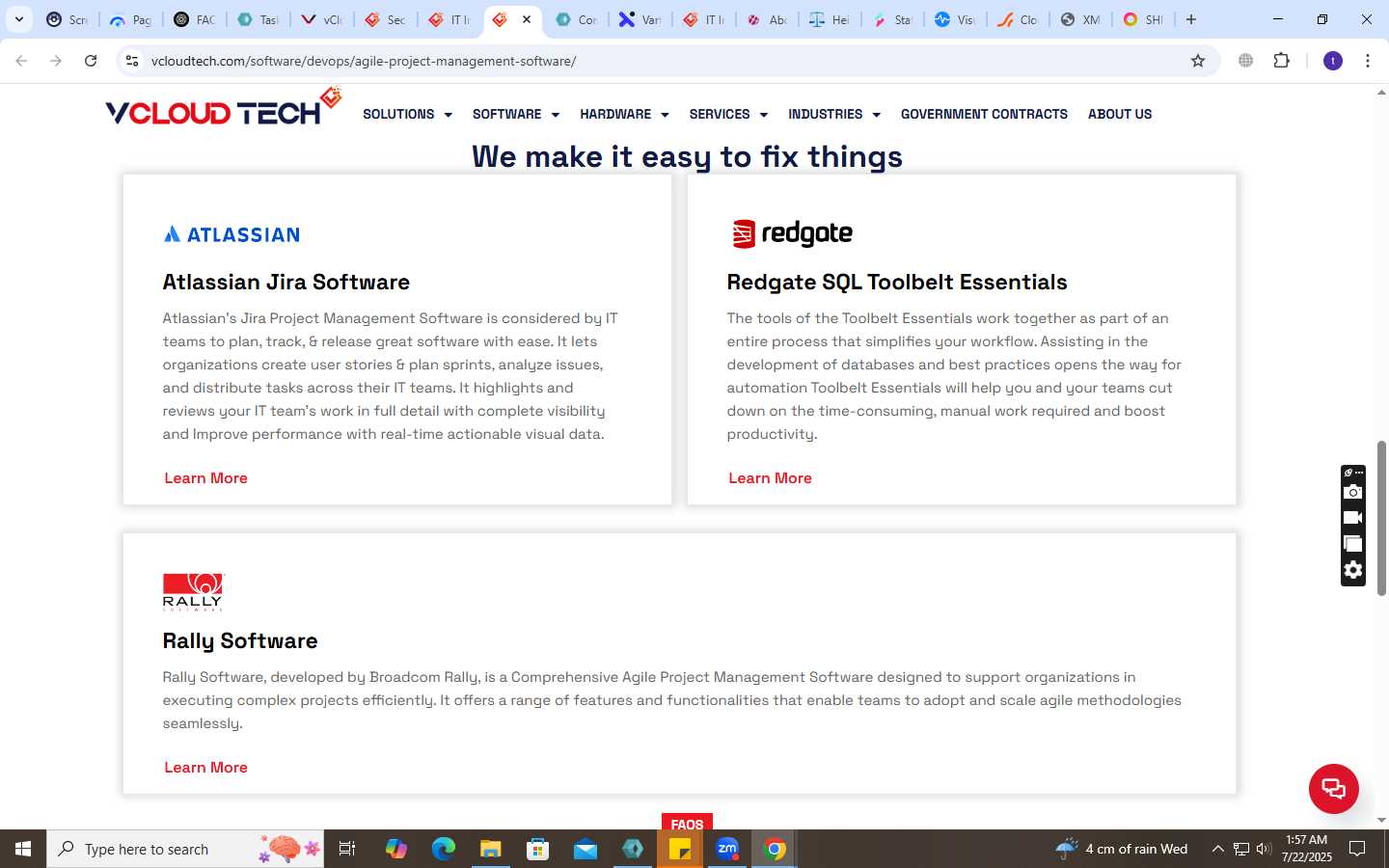Expand the Services dropdown menu
This screenshot has width=1389, height=868.
pos(728,114)
